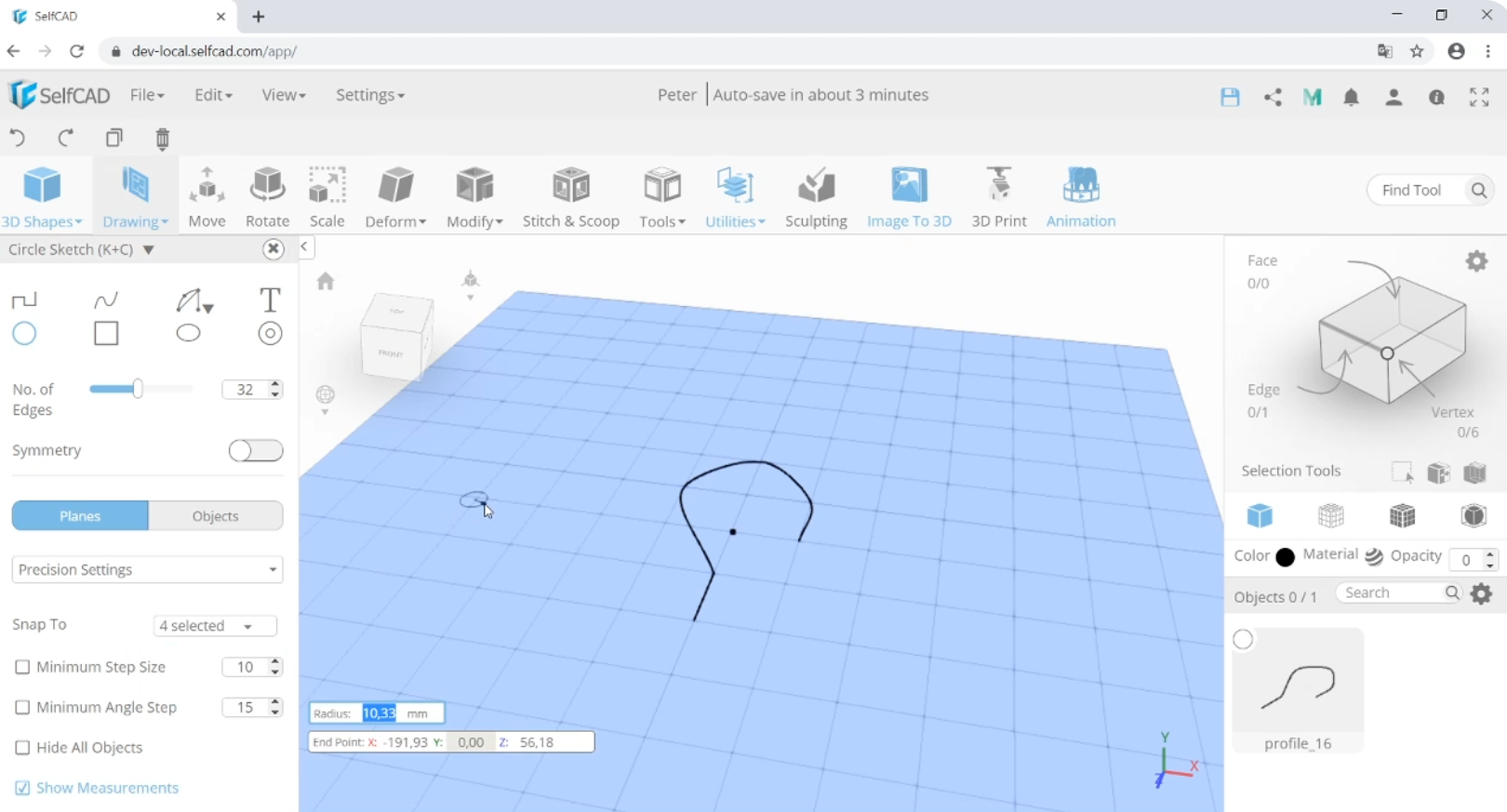Open the Snap To 4 selected dropdown
This screenshot has width=1507, height=812.
tap(215, 626)
